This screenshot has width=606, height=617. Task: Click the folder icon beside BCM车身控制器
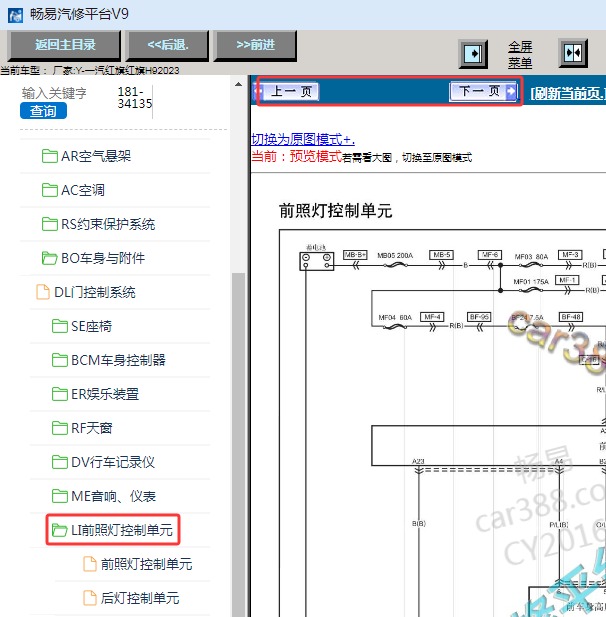click(60, 360)
